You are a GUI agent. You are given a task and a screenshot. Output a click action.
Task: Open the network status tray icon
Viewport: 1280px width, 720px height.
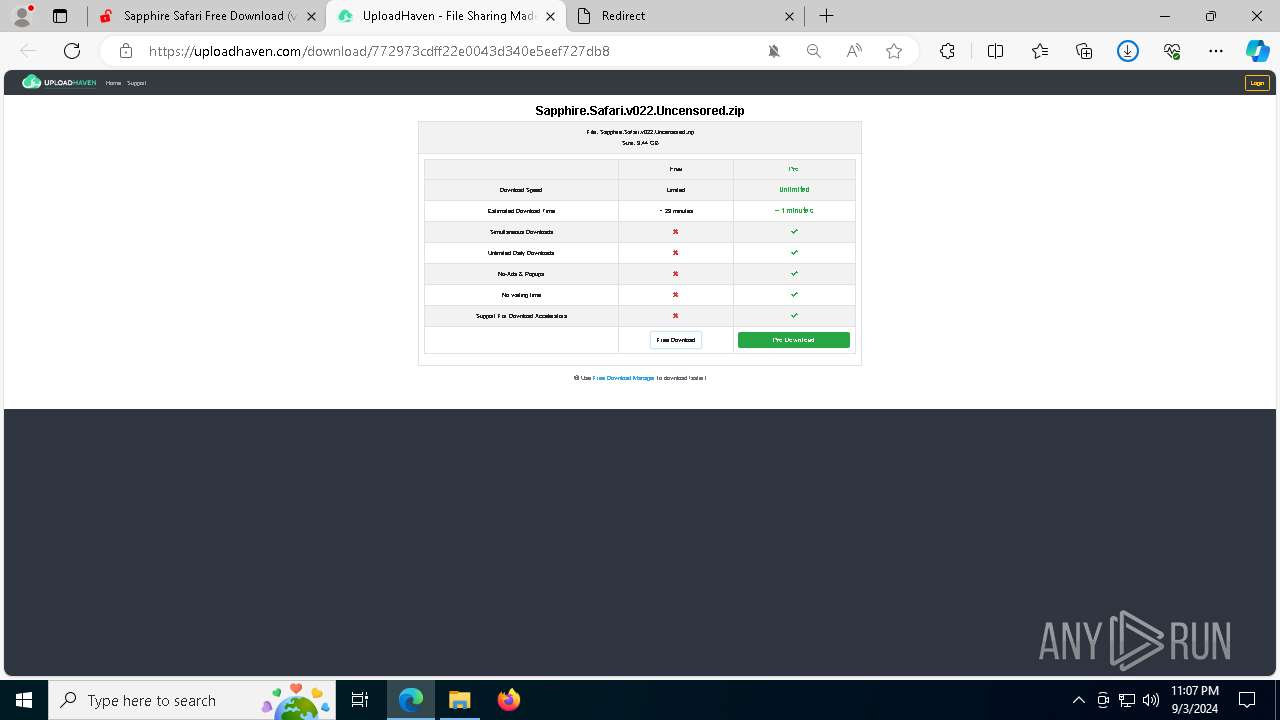click(x=1127, y=700)
